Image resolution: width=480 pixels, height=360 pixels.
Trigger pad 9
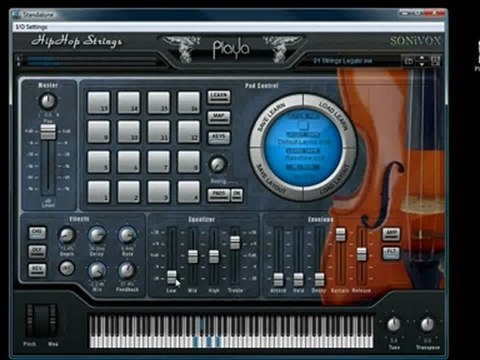[99, 132]
